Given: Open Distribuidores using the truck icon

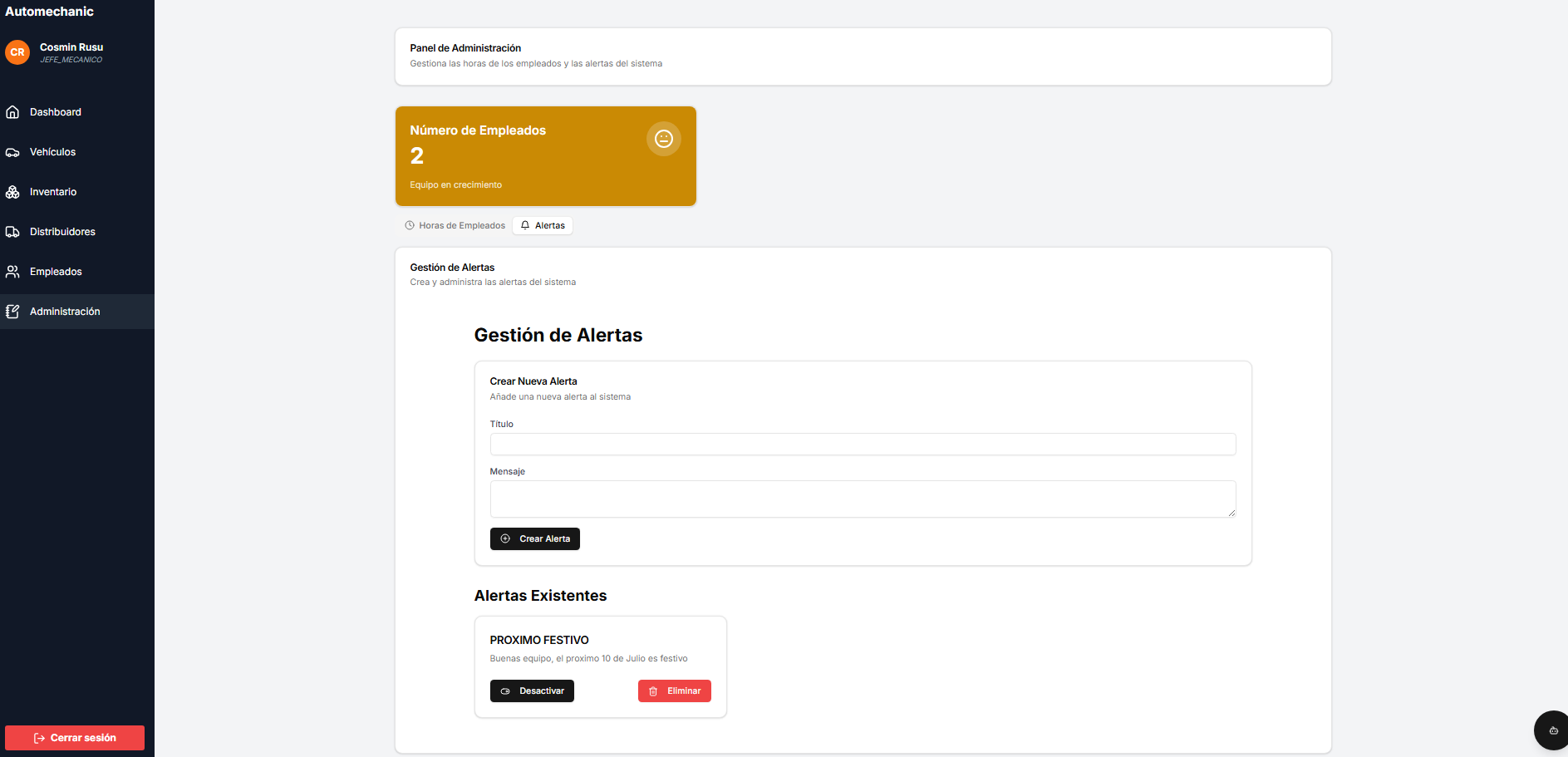Looking at the screenshot, I should click(12, 232).
